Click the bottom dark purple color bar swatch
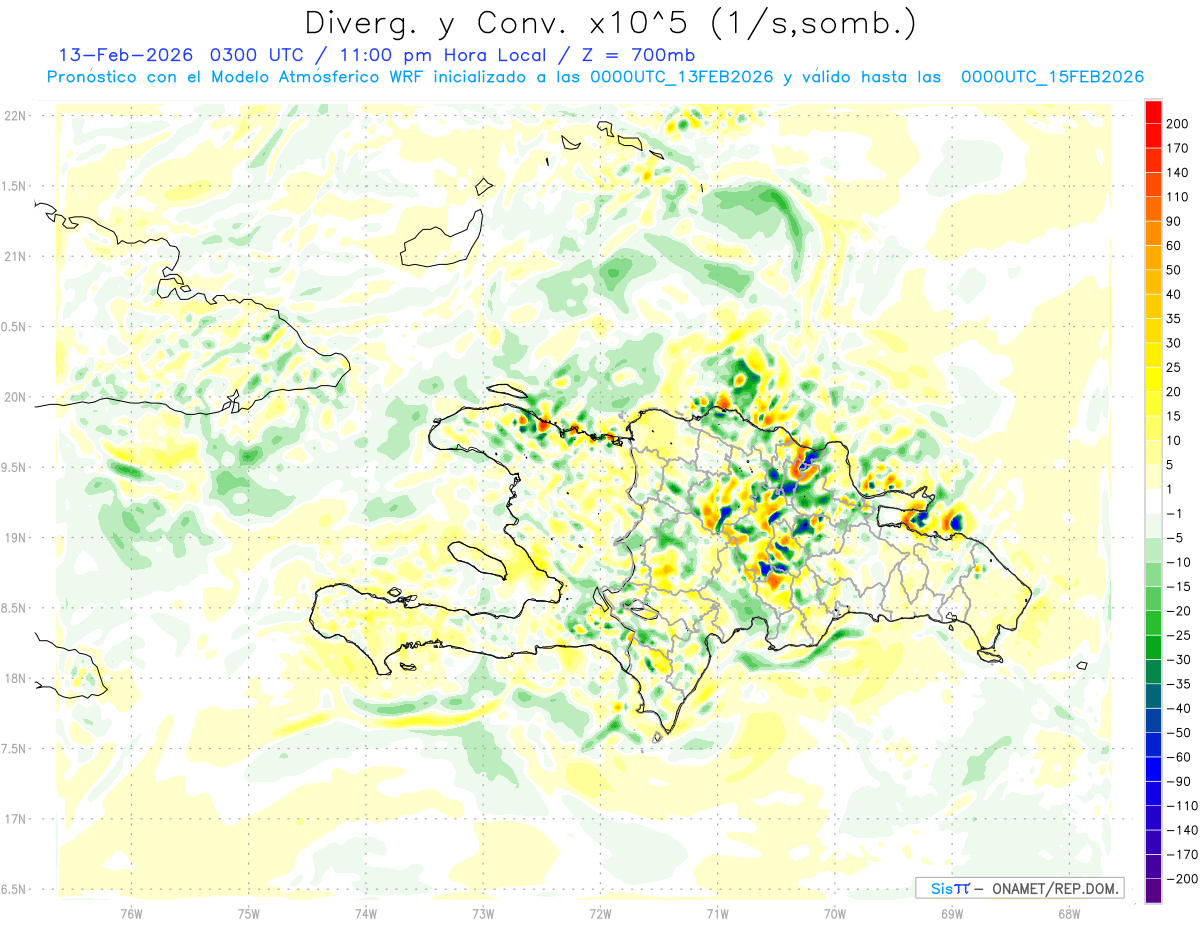1200x927 pixels. pos(1153,891)
